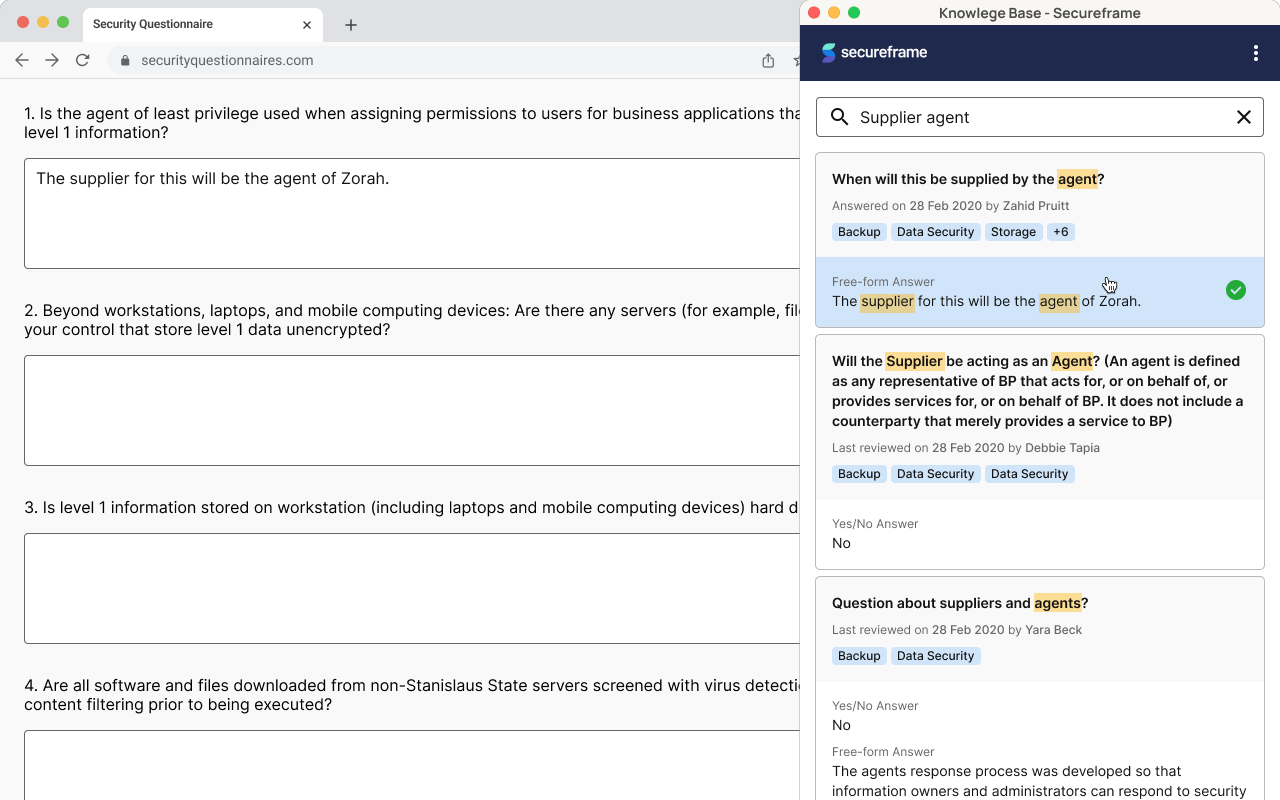Expand the +6 more tags
Screen dimensions: 1280x800
(1060, 232)
